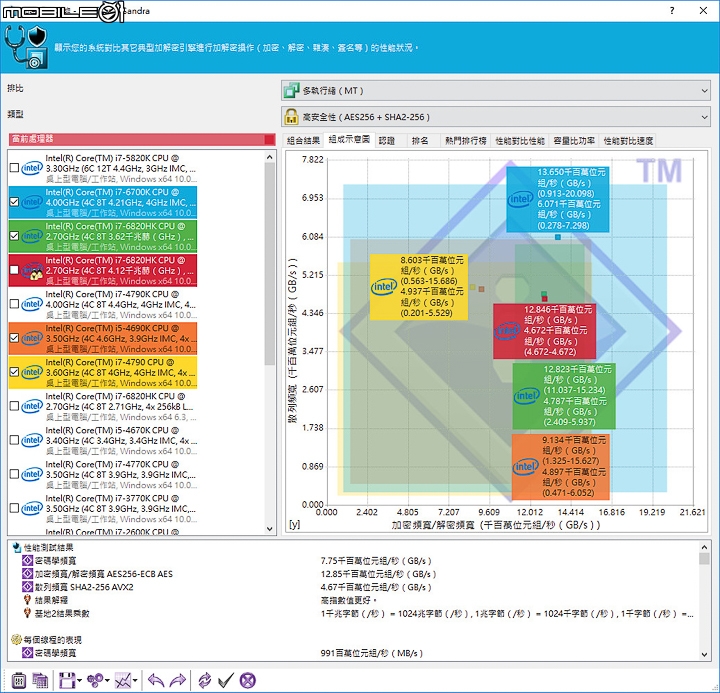The height and width of the screenshot is (693, 720).
Task: Click the purple cancel X icon
Action: pyautogui.click(x=248, y=680)
